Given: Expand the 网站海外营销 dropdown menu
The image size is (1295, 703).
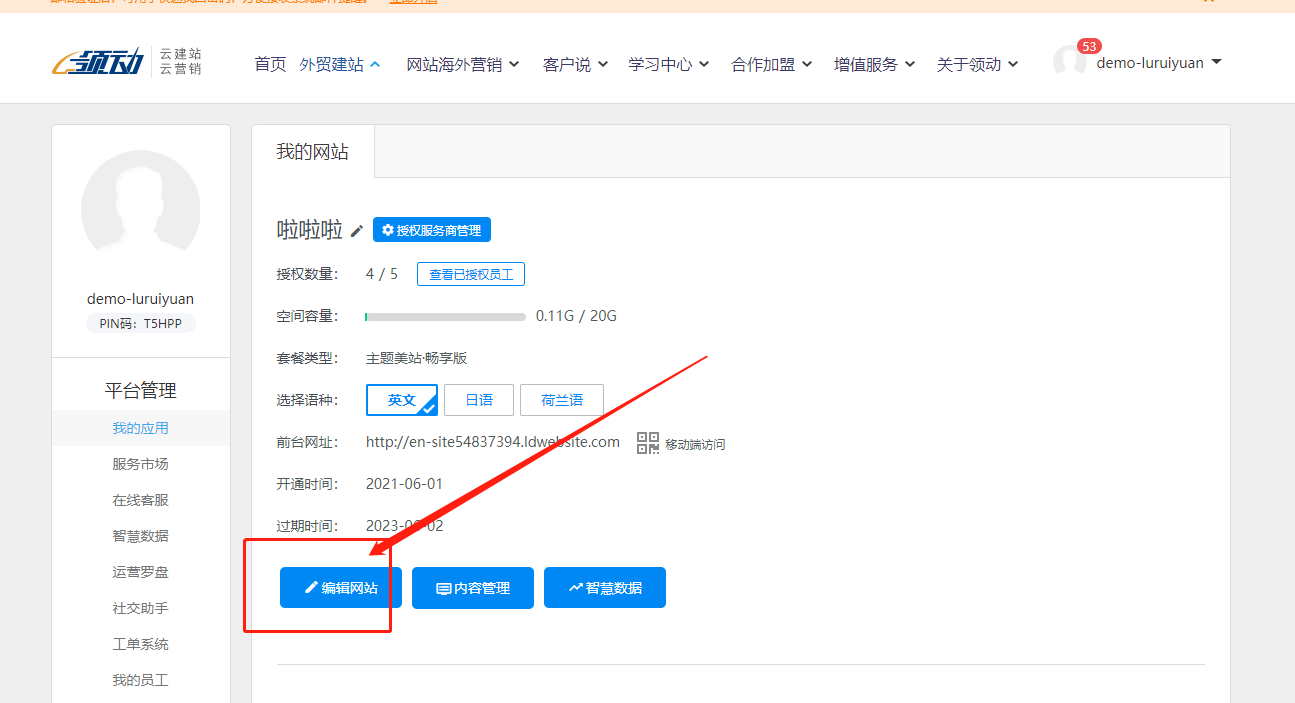Looking at the screenshot, I should [463, 64].
